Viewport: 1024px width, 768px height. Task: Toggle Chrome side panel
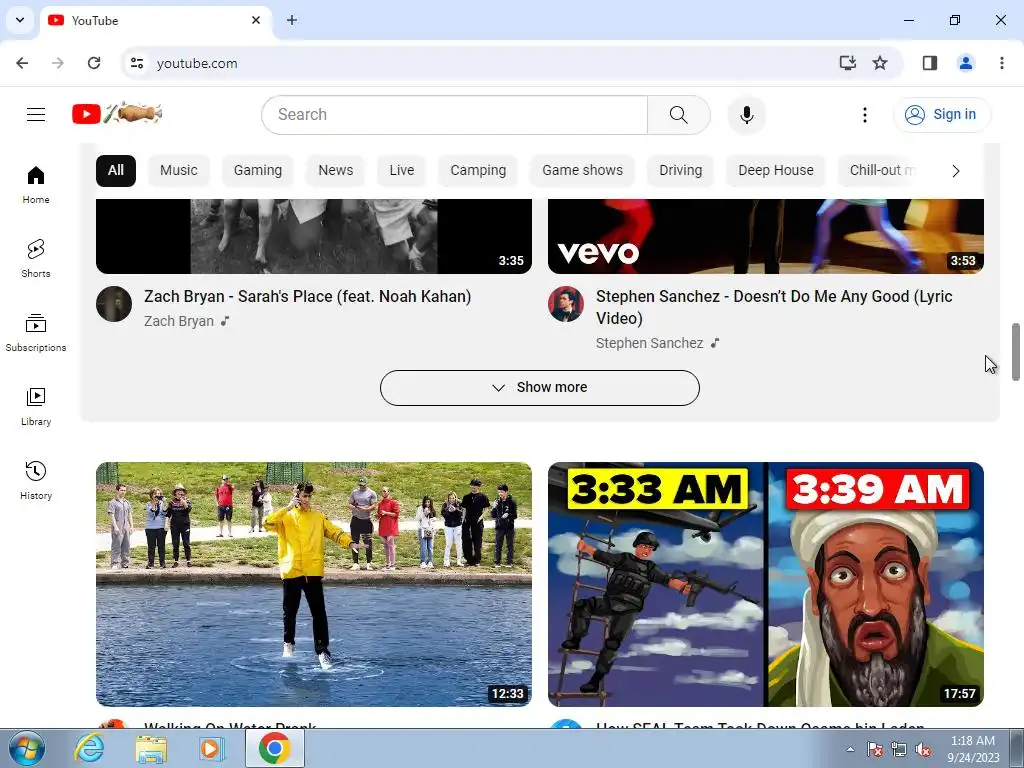click(x=930, y=63)
